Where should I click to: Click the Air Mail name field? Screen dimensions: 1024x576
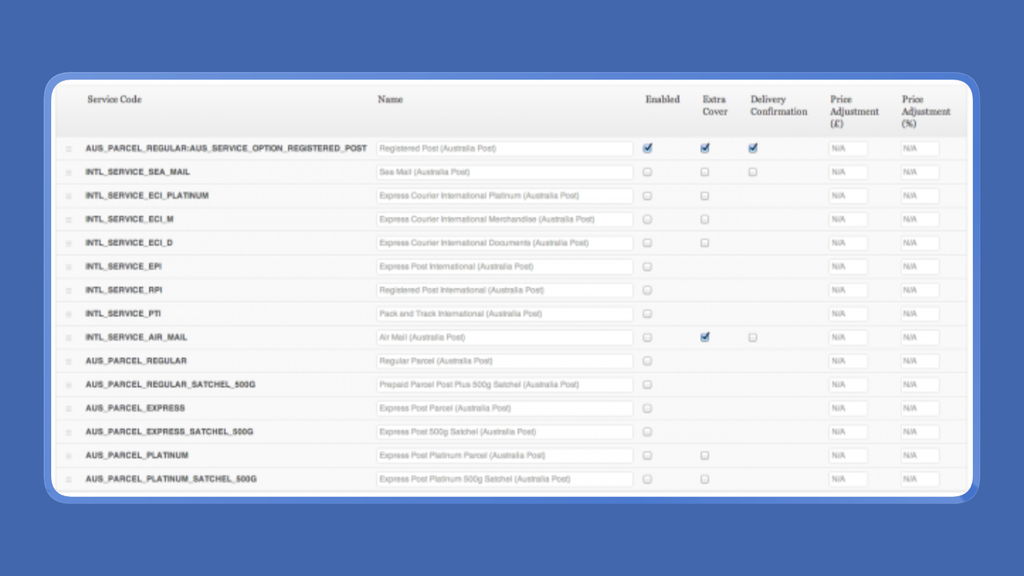point(505,338)
